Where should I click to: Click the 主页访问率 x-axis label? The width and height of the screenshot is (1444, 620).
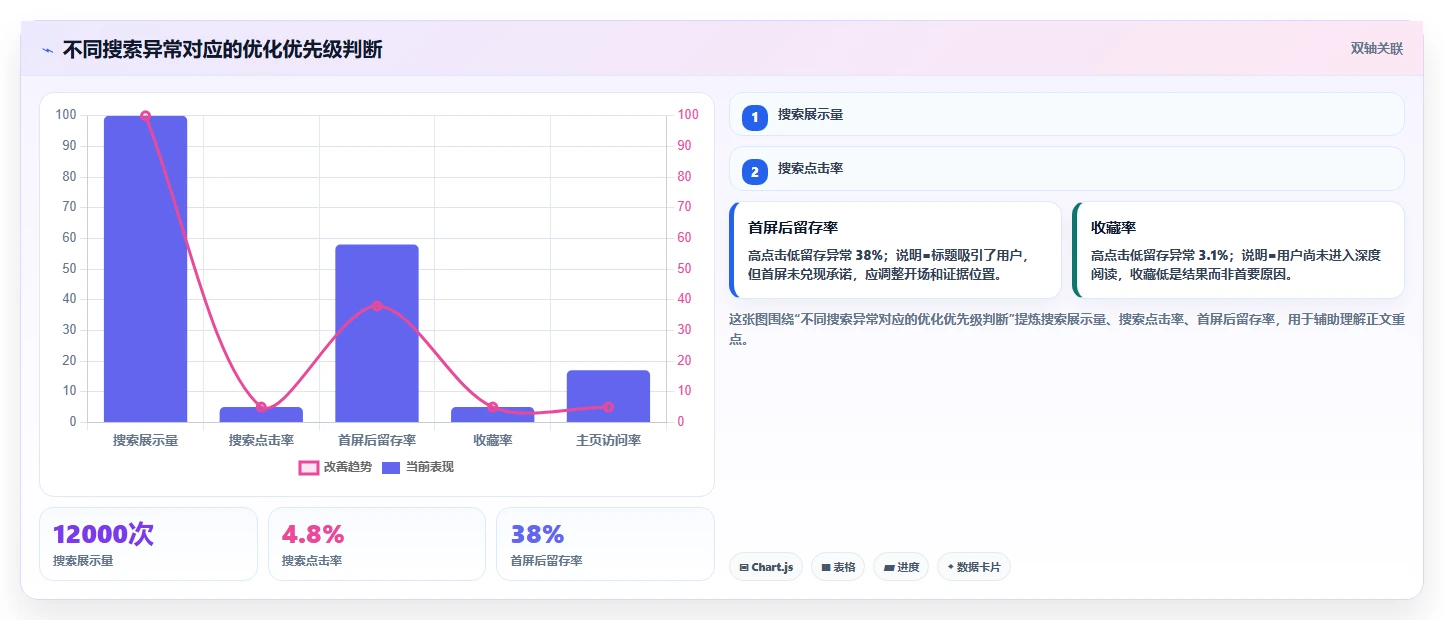(x=608, y=440)
